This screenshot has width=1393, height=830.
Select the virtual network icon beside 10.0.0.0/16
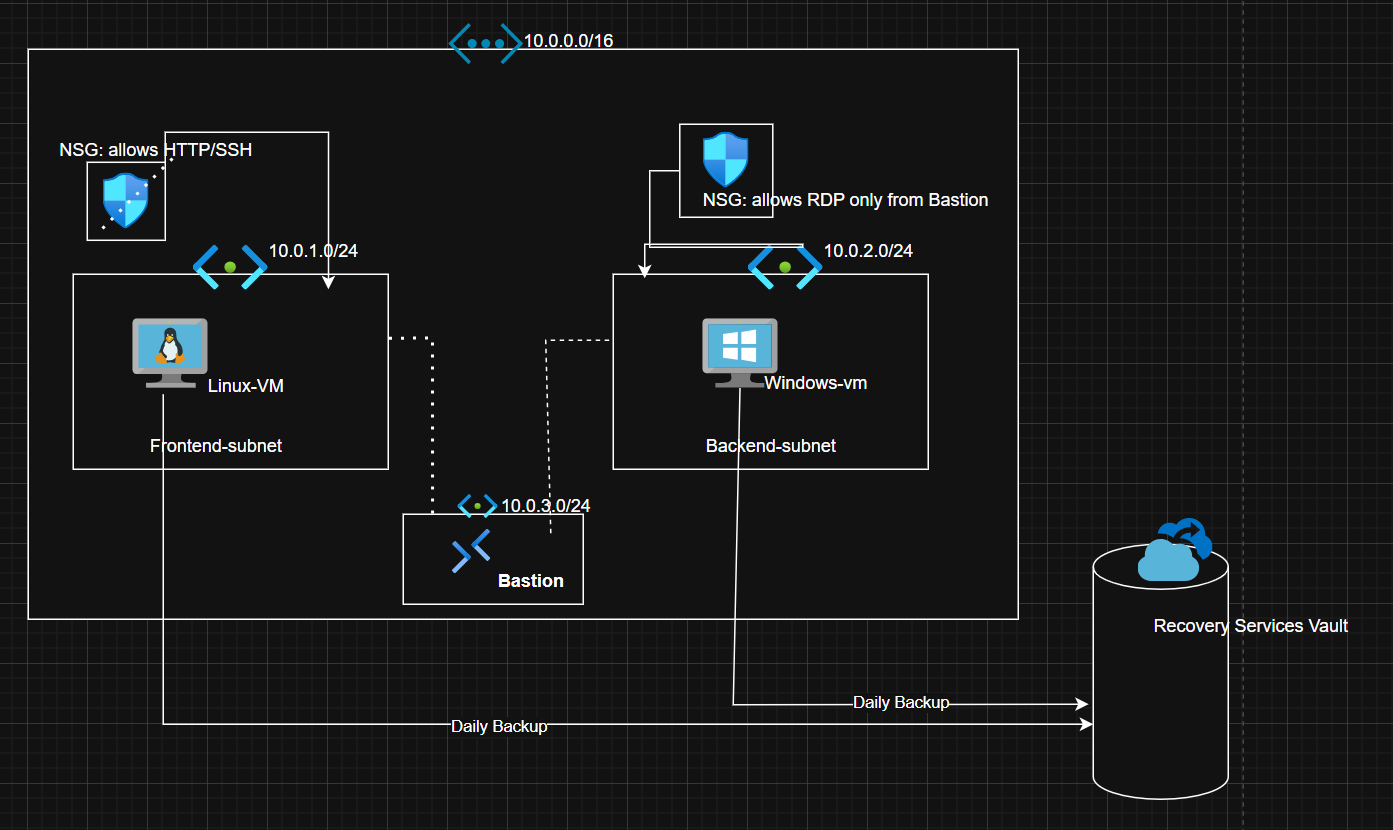pos(485,44)
